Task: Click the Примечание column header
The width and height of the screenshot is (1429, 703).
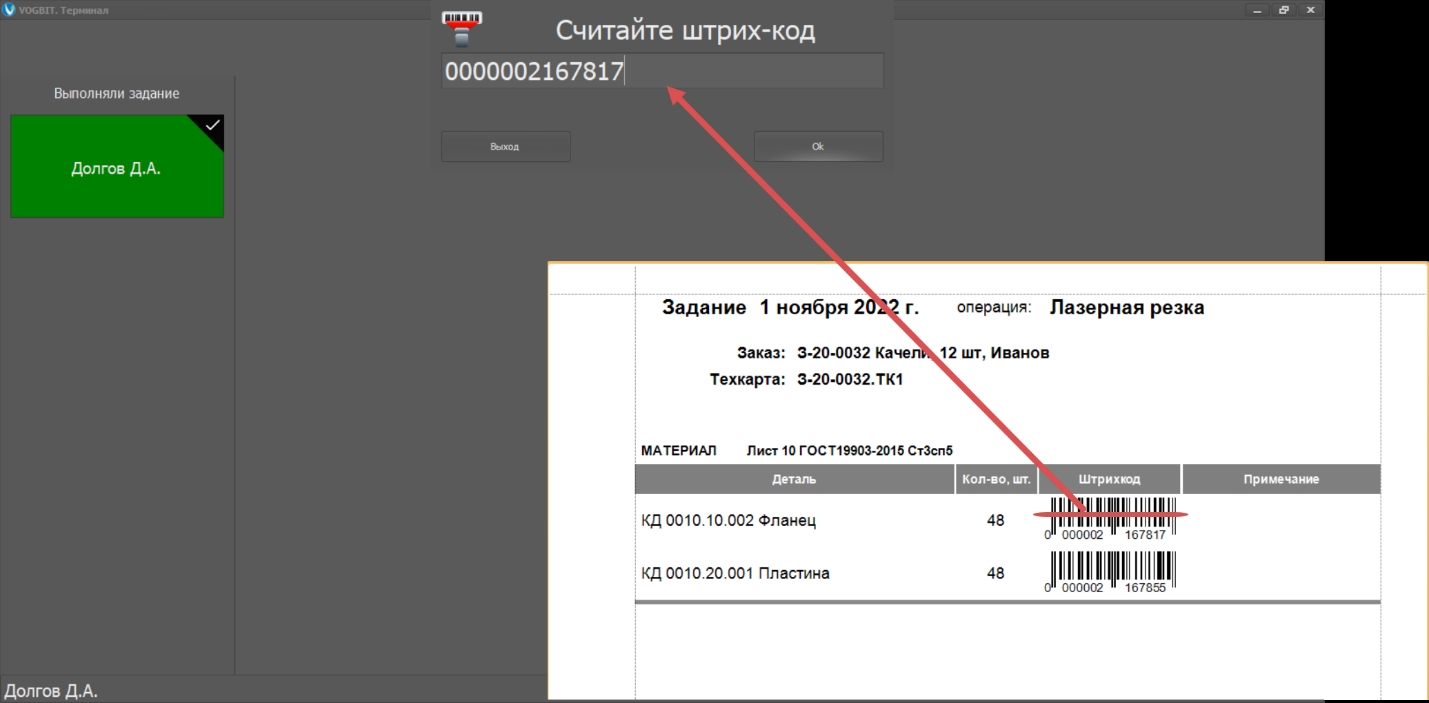Action: tap(1281, 479)
